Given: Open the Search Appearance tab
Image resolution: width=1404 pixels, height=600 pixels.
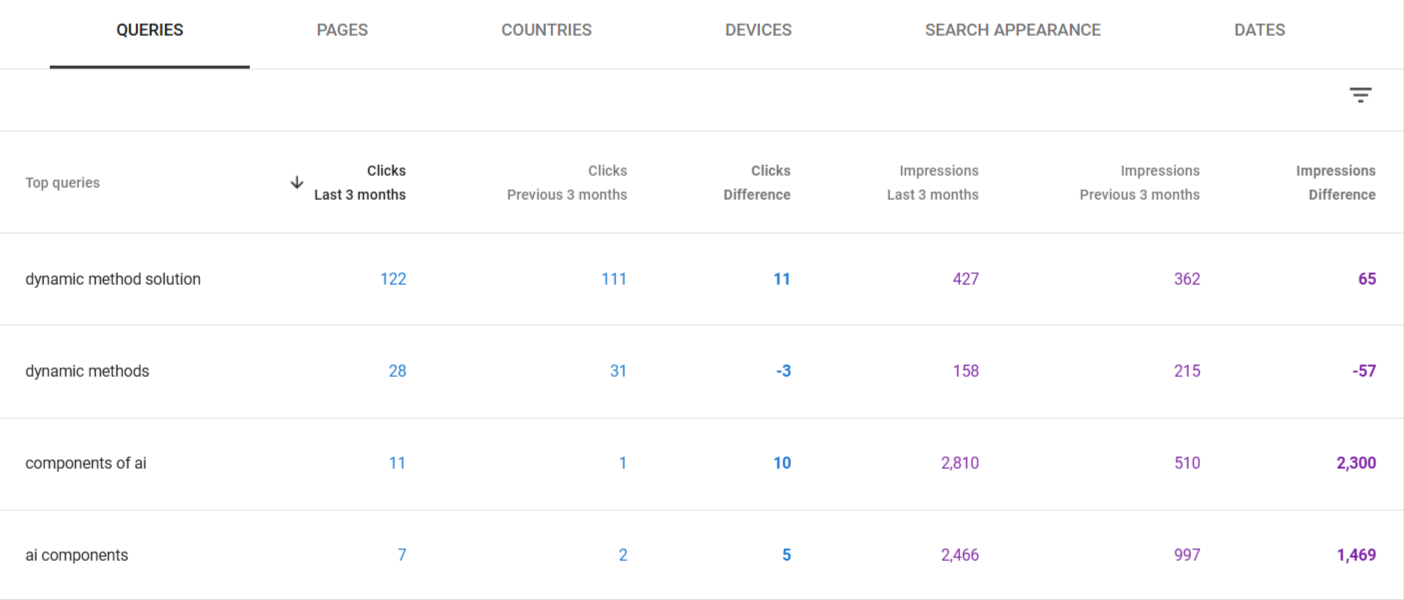Looking at the screenshot, I should point(1012,30).
